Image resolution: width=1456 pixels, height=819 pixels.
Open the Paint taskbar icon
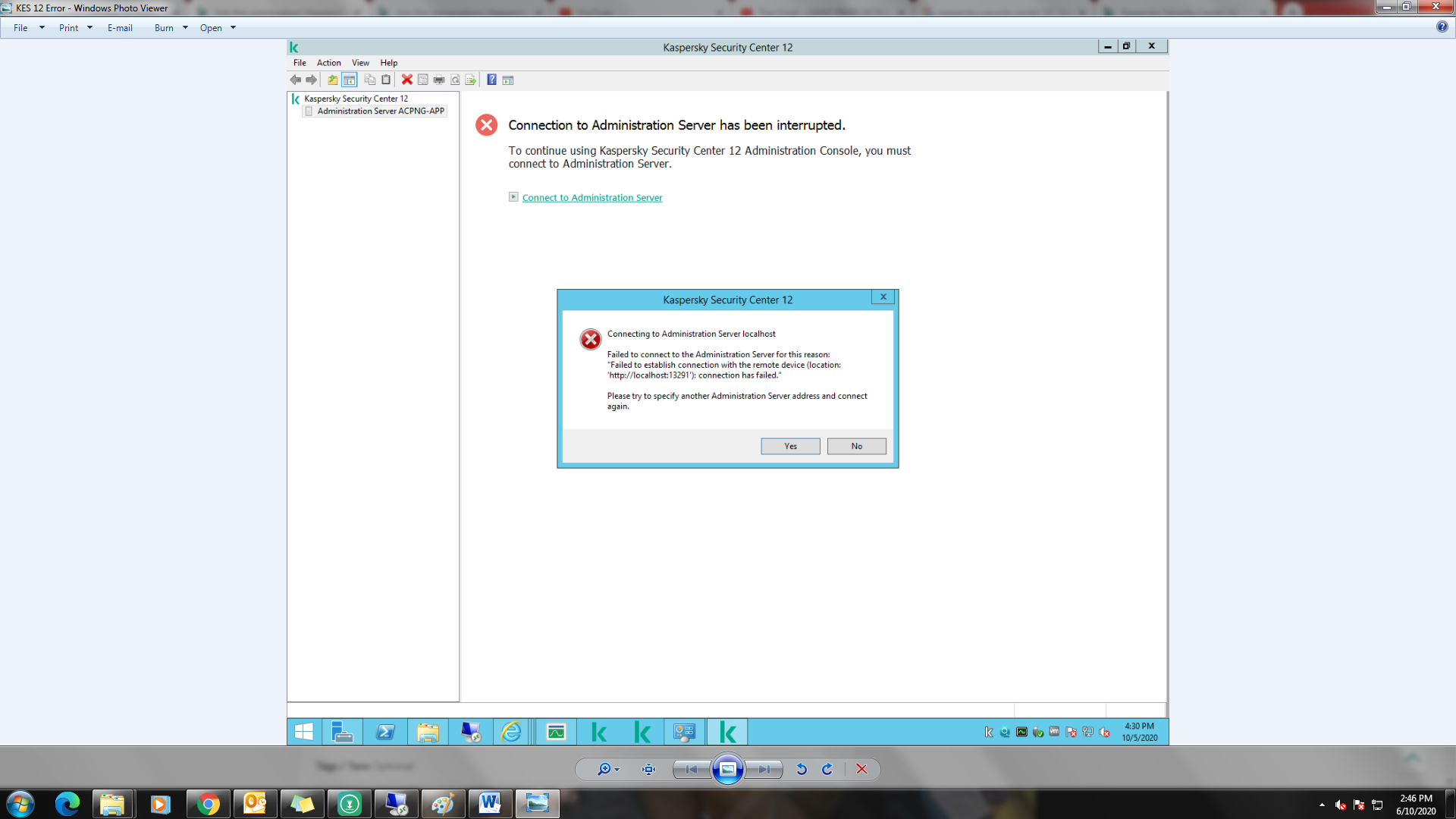click(443, 804)
